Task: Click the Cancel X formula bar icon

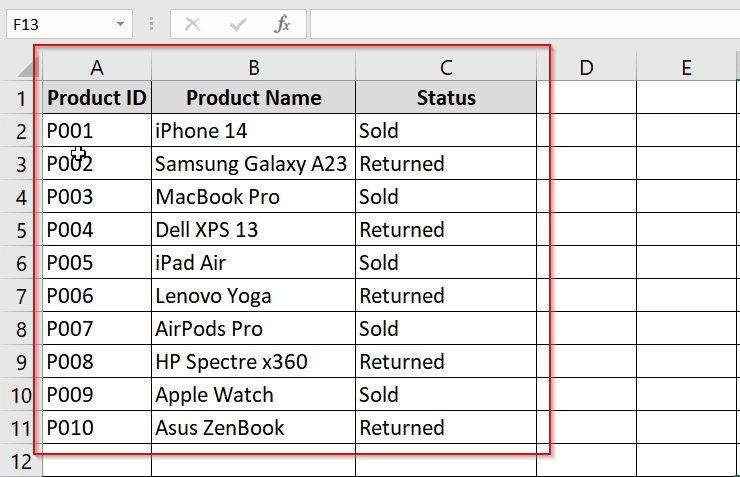Action: [193, 24]
